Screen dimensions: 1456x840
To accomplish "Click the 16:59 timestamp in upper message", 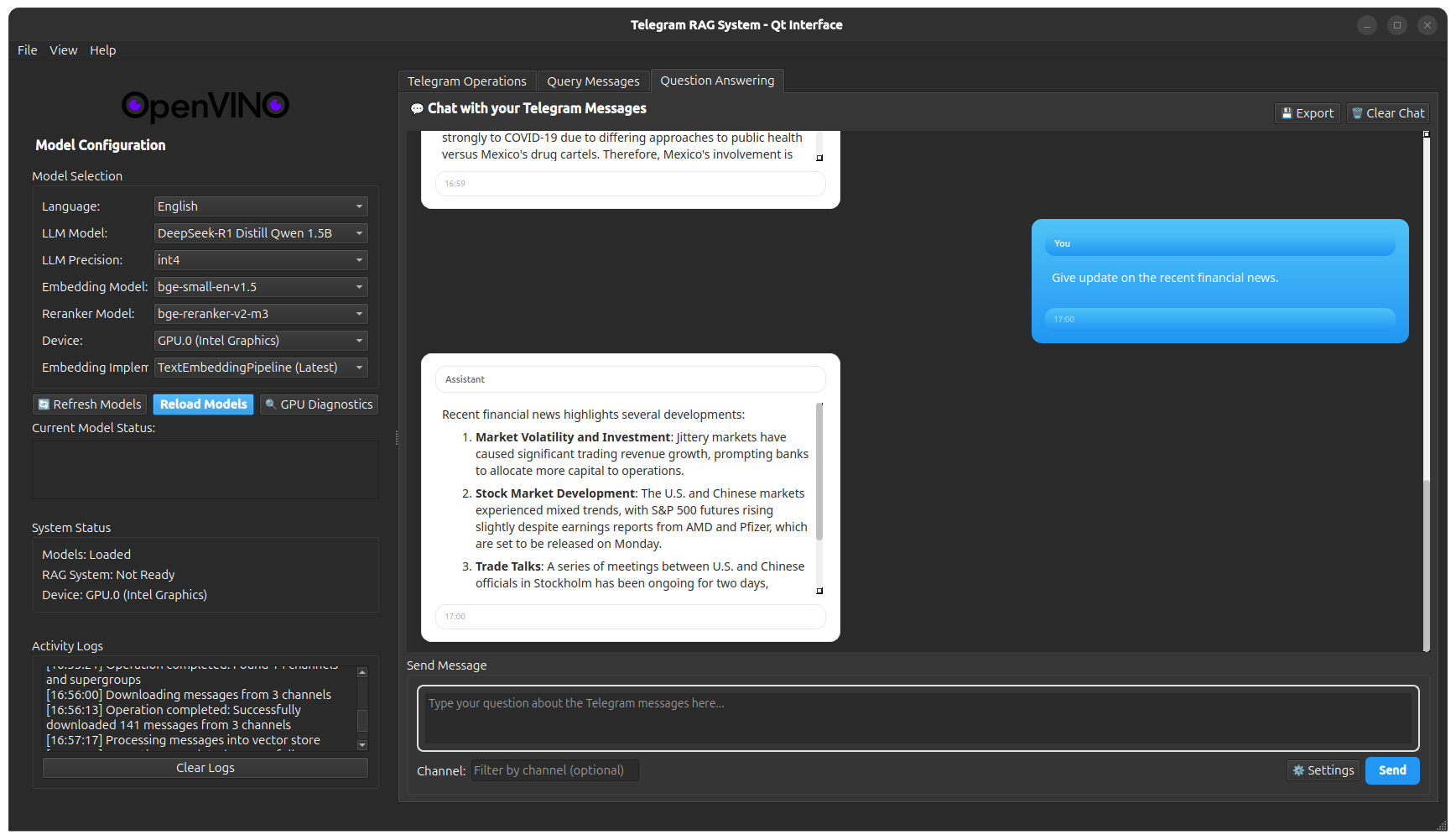I will (455, 183).
